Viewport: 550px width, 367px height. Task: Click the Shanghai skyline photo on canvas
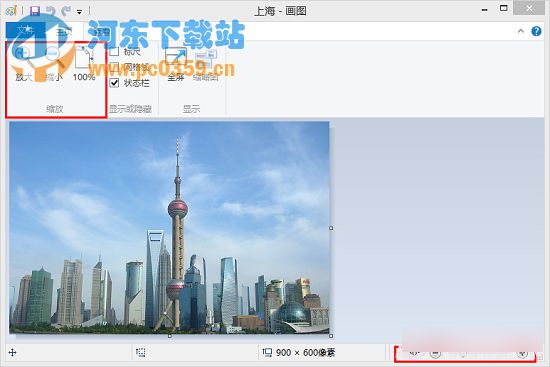(169, 227)
